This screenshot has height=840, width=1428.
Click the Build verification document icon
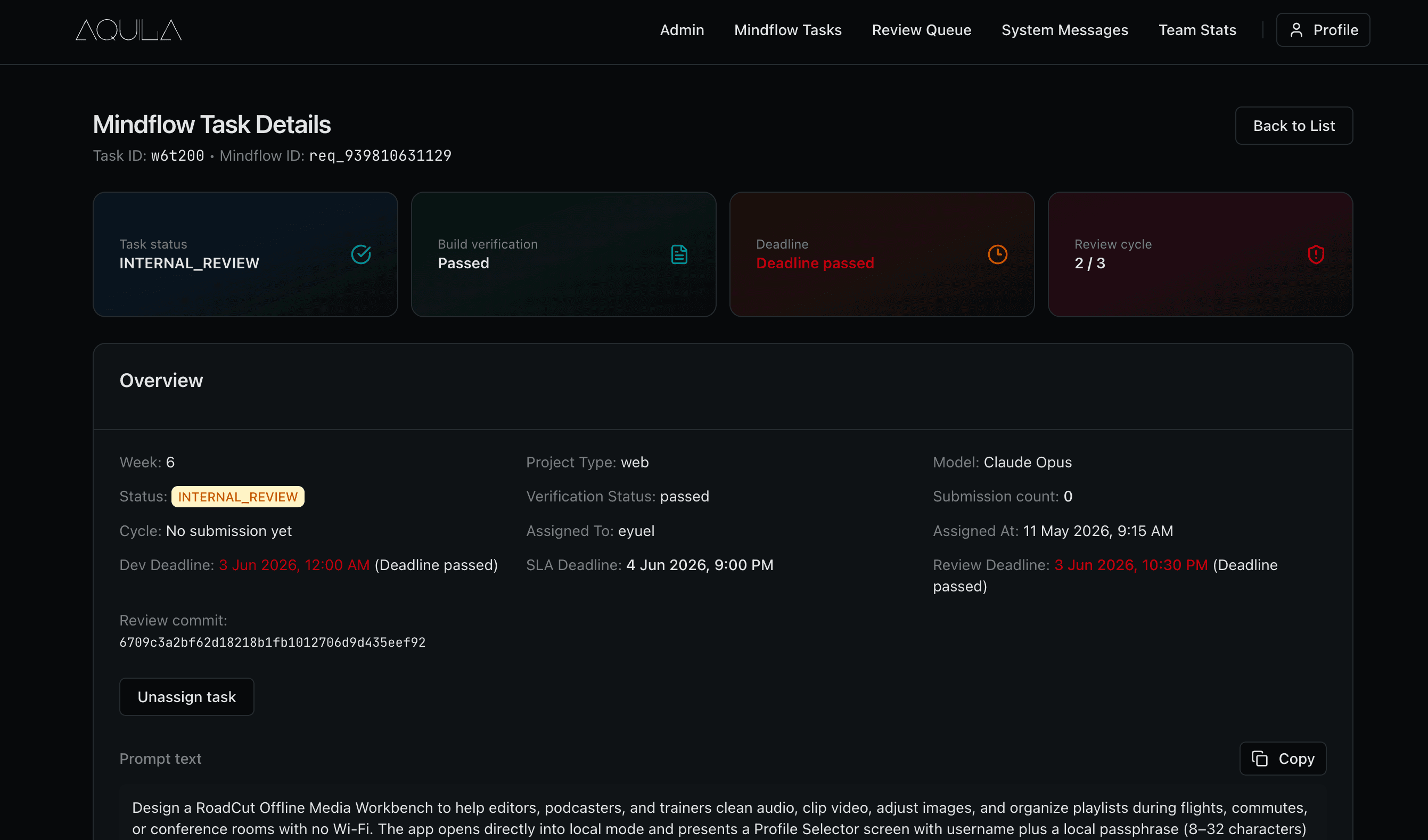679,254
